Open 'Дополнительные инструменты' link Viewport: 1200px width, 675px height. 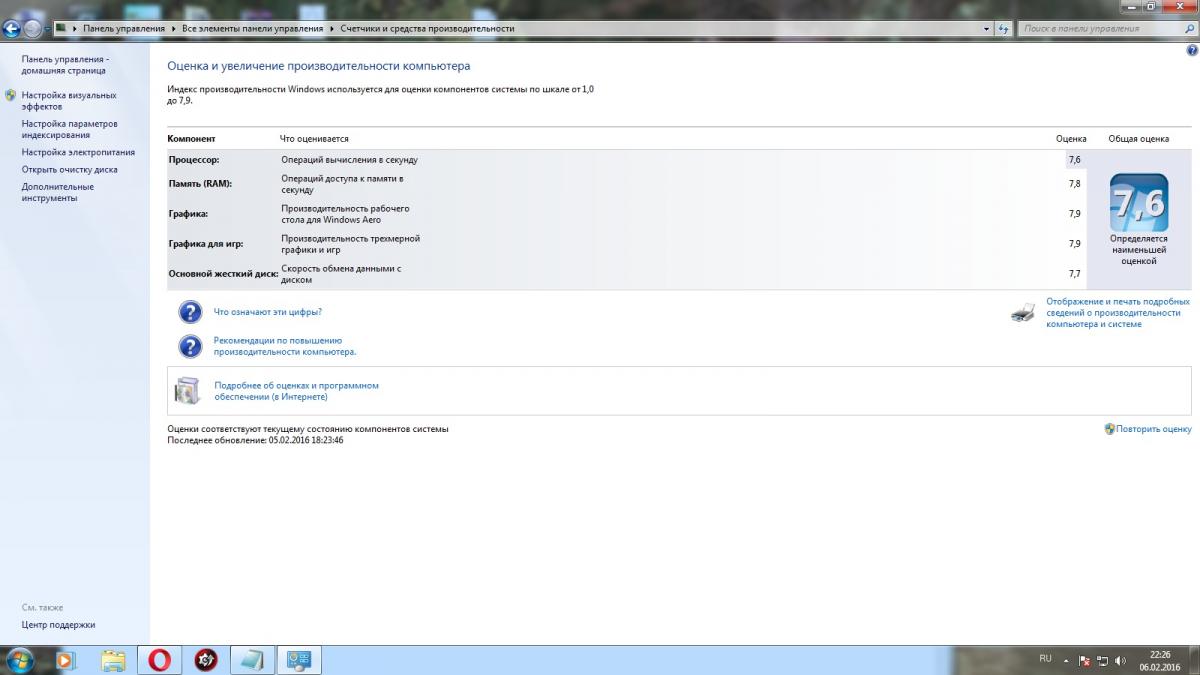click(58, 192)
